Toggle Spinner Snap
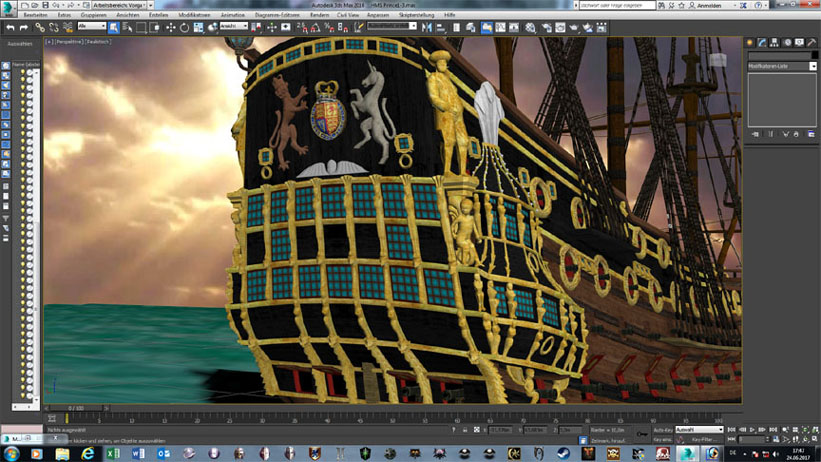This screenshot has height=462, width=821. [x=343, y=27]
